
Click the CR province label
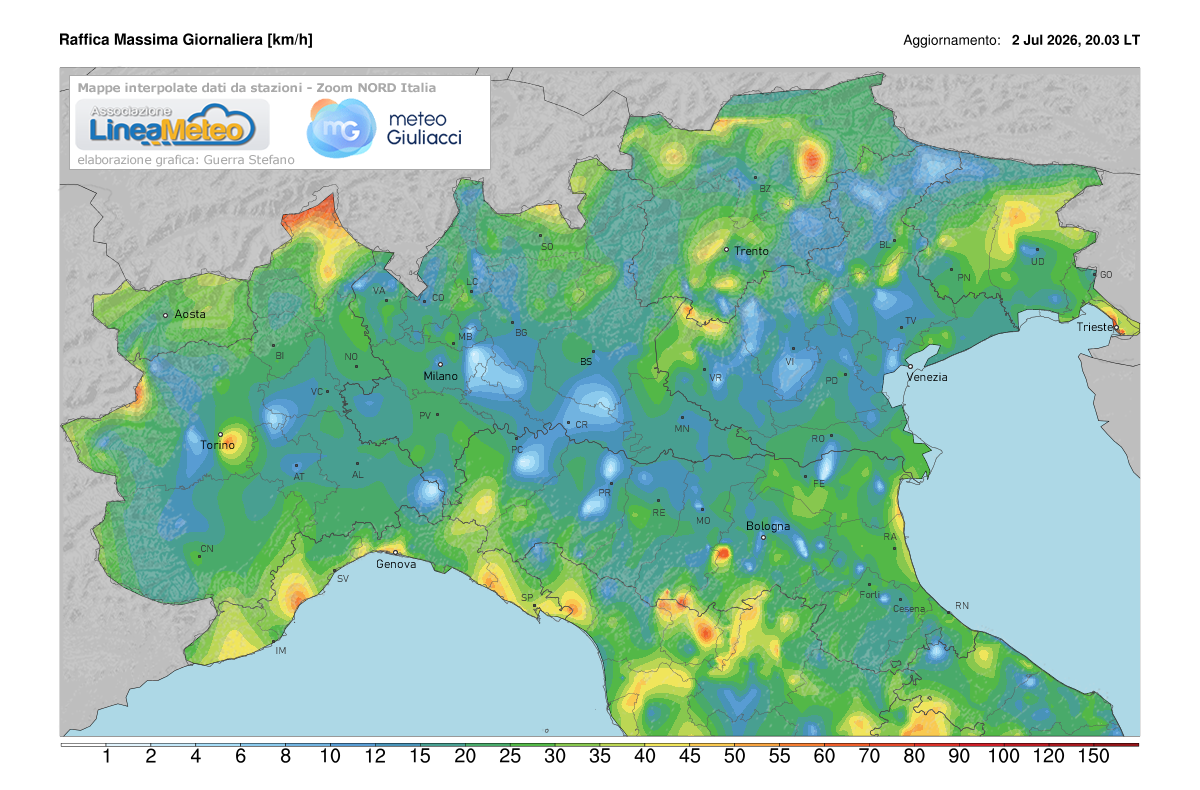[581, 425]
